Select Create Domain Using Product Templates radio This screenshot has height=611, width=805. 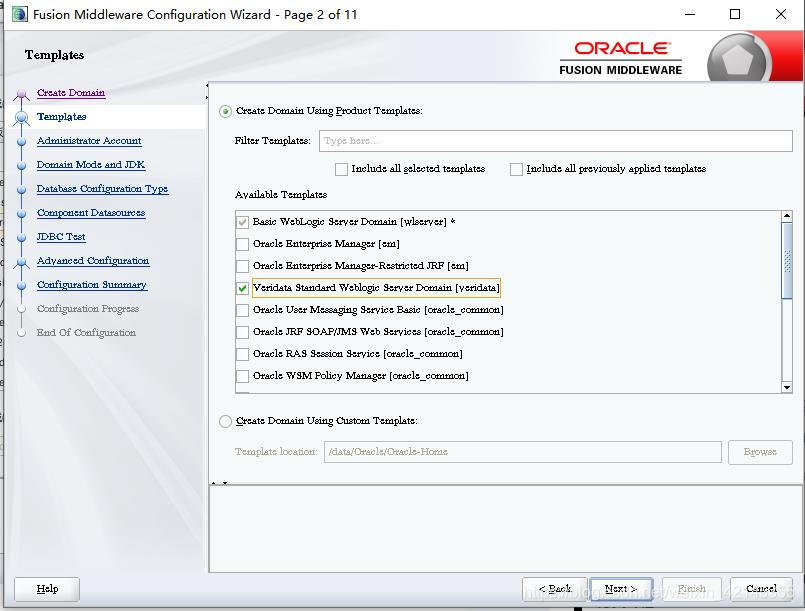225,111
